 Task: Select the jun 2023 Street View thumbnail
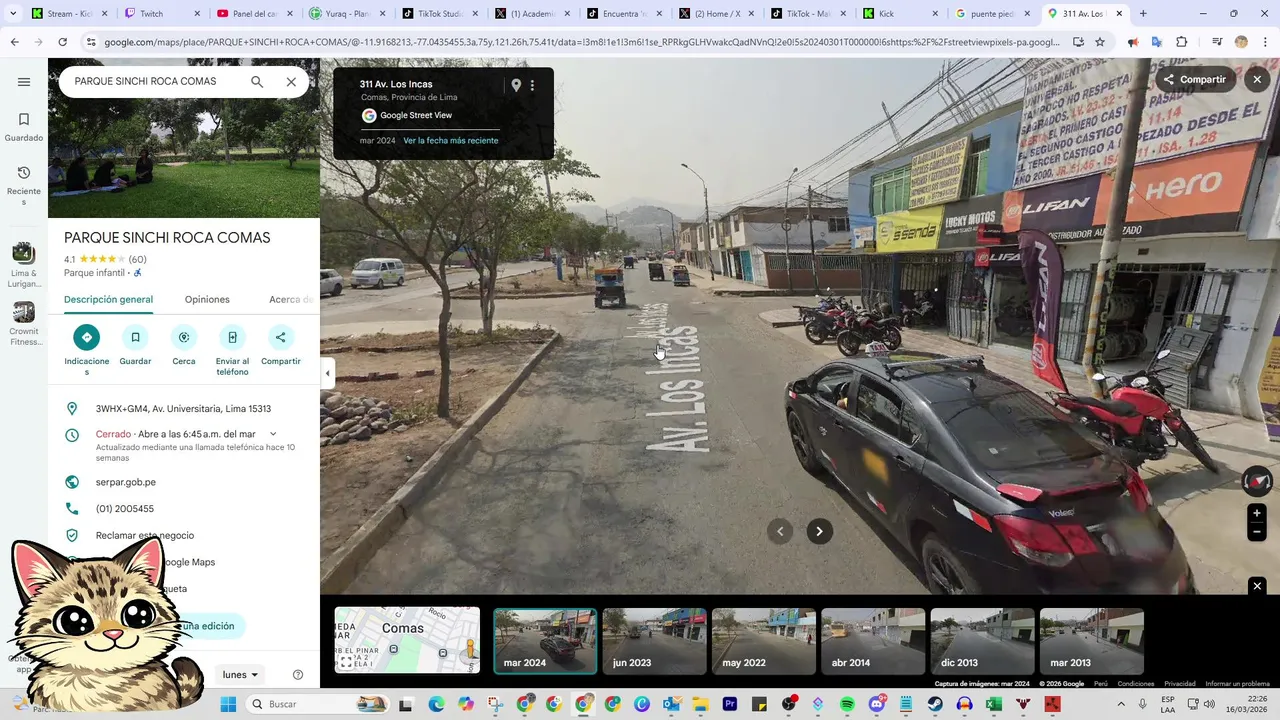pos(654,641)
